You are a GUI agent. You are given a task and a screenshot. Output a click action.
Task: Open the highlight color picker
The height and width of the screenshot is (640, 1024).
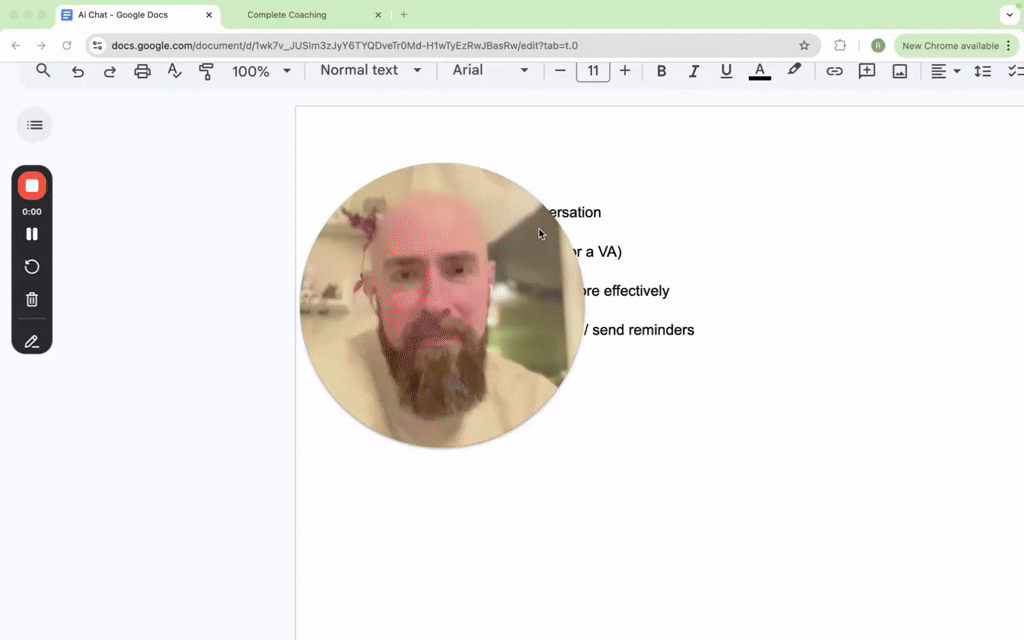[794, 70]
